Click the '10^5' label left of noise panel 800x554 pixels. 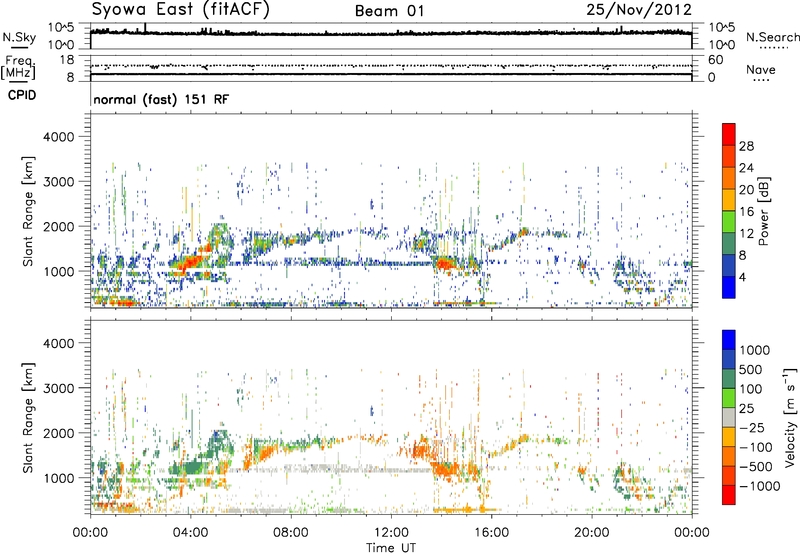(x=61, y=28)
